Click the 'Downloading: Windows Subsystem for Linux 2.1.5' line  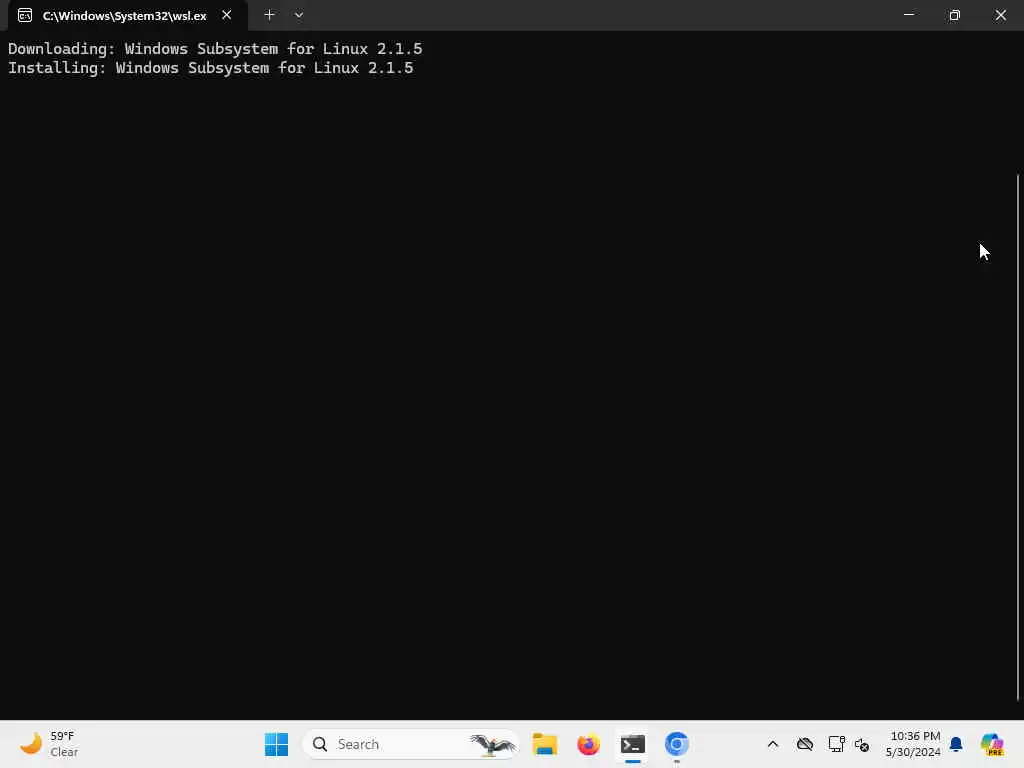coord(215,49)
